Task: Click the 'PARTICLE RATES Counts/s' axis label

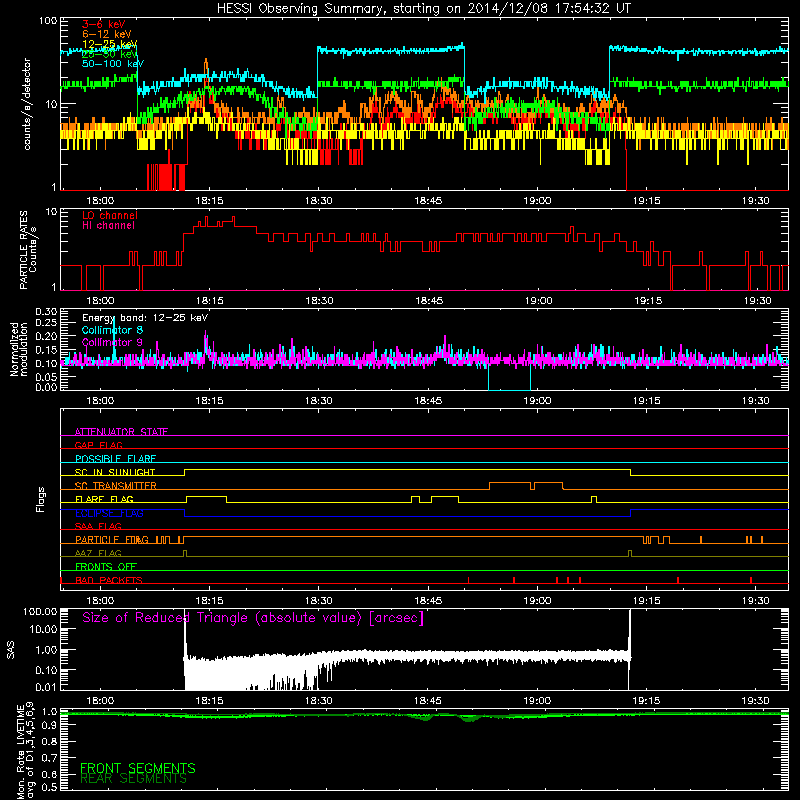Action: coord(28,249)
